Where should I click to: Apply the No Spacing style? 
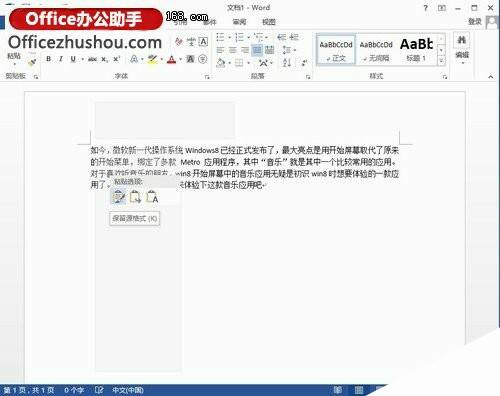376,50
